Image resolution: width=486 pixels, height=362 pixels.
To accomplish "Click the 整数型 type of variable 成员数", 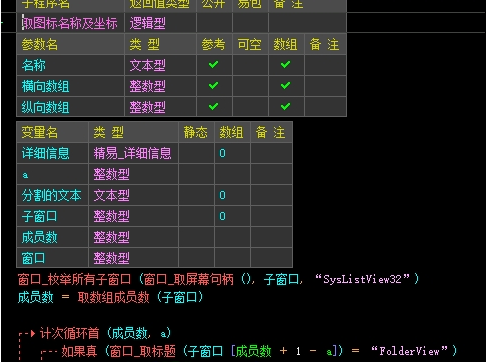I will [x=112, y=237].
